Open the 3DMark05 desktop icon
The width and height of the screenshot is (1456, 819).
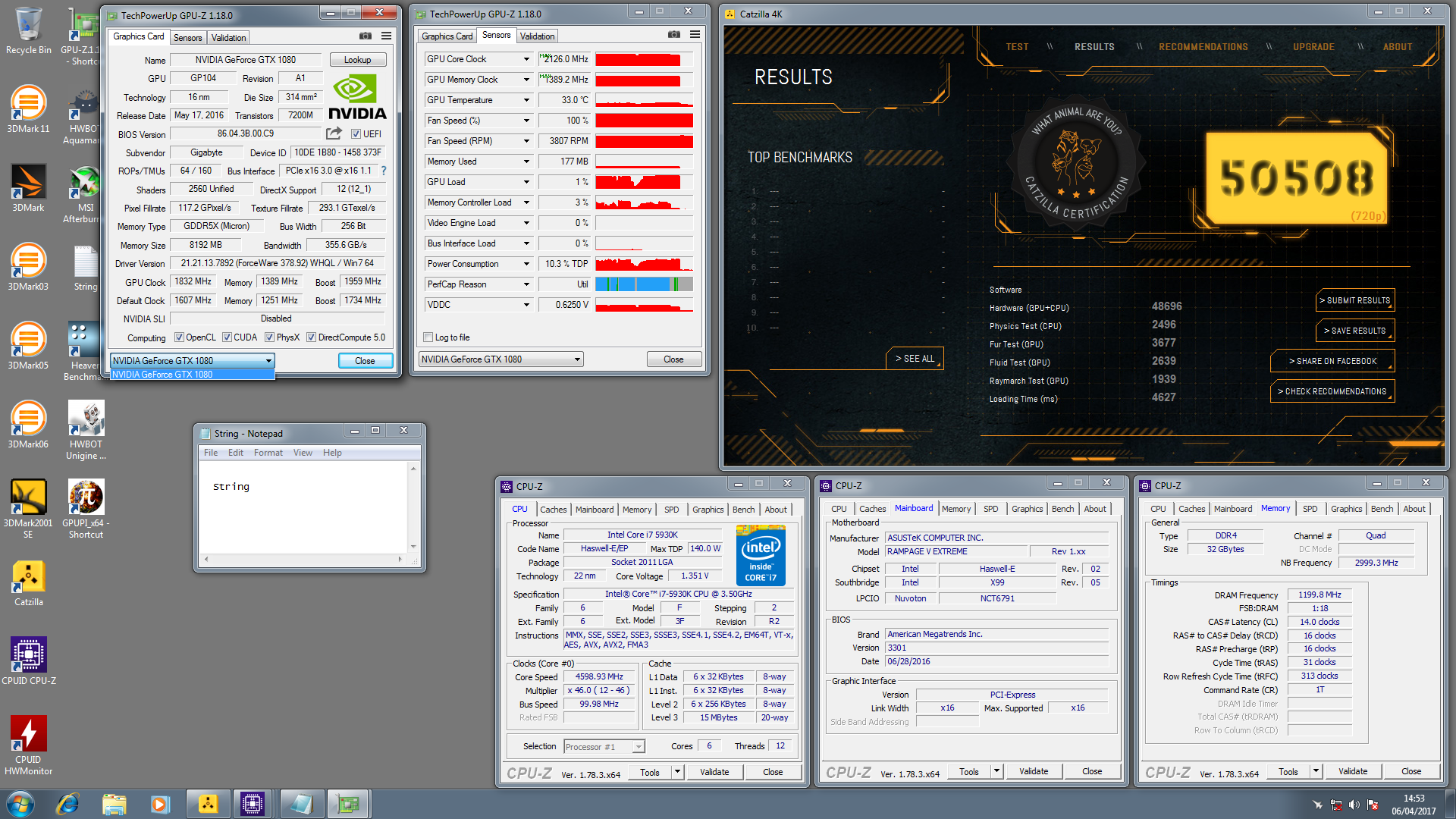28,346
